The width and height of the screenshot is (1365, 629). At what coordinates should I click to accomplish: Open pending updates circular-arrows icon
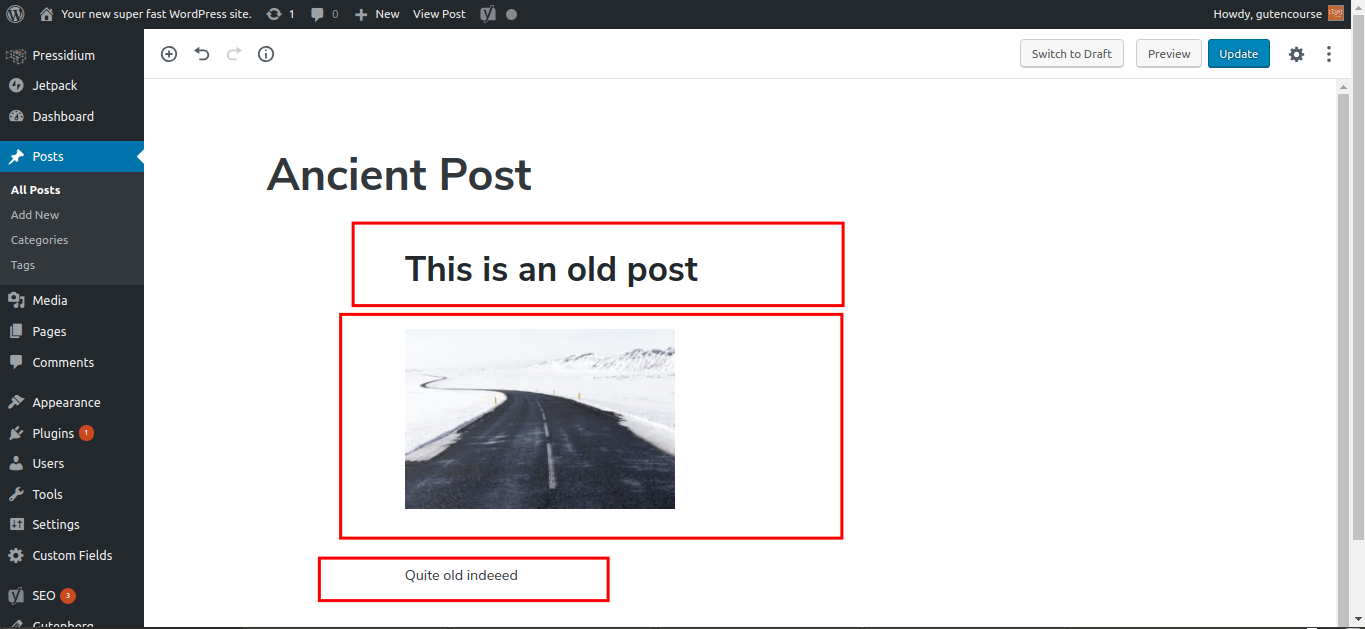[x=274, y=14]
